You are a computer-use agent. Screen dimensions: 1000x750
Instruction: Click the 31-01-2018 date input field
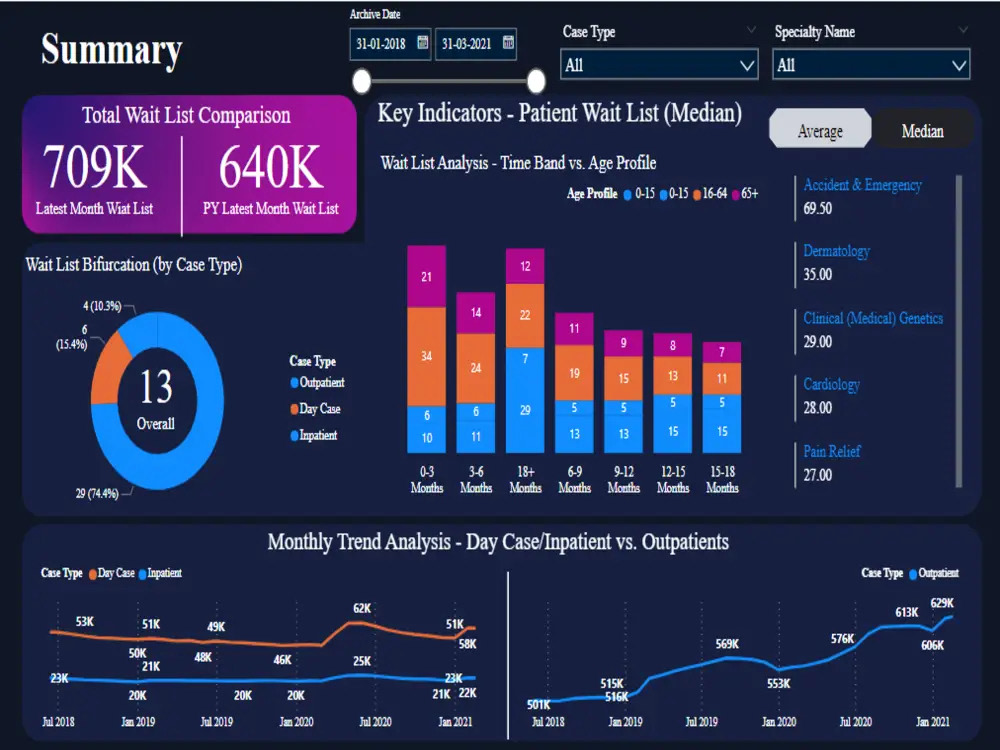coord(383,44)
